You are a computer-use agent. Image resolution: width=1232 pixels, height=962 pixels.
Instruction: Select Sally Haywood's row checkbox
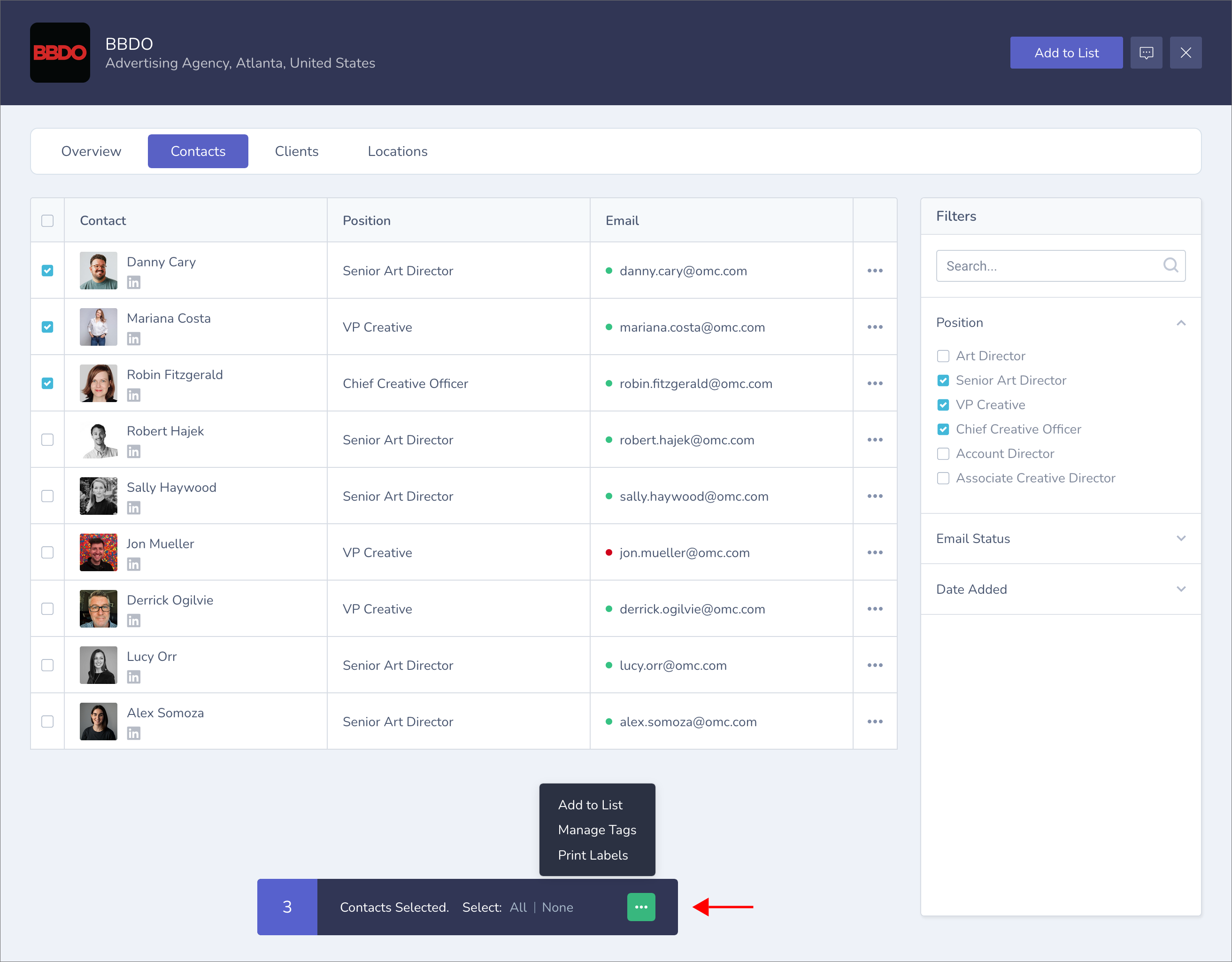(x=47, y=497)
